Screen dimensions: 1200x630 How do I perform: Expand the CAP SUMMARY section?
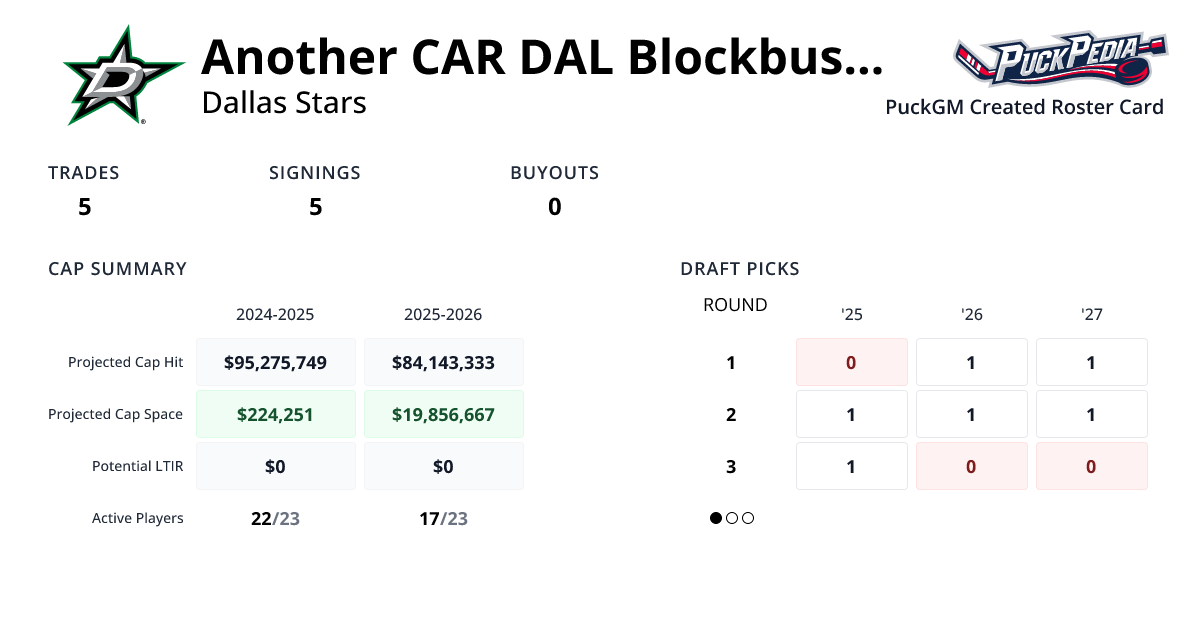click(x=117, y=268)
